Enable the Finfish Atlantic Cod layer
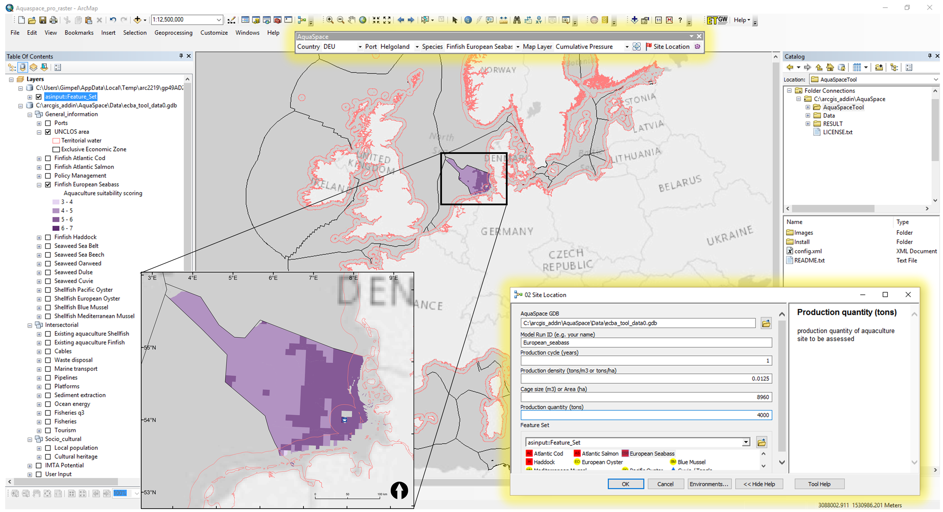The image size is (943, 512). point(48,158)
